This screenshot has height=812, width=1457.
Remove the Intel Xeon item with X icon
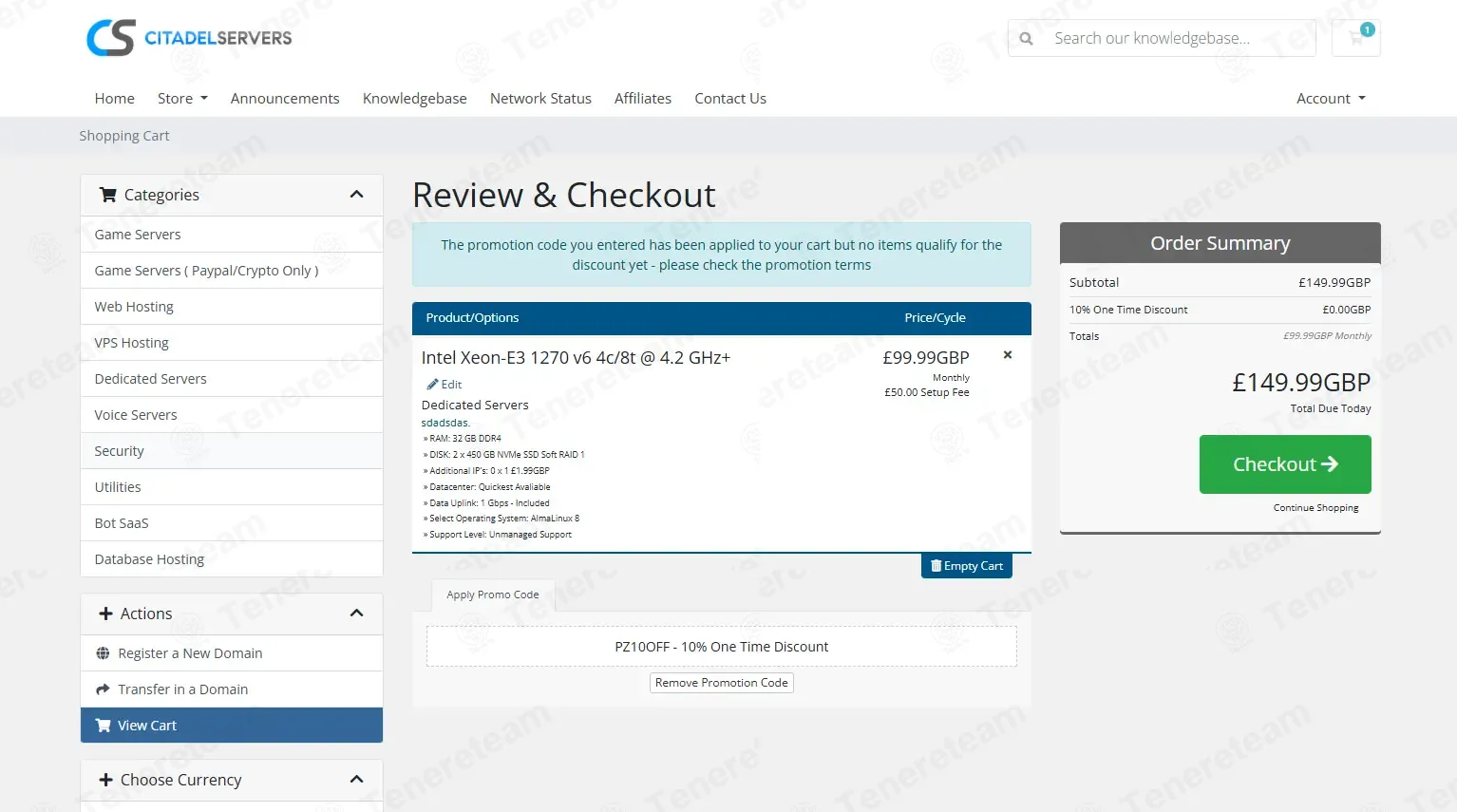(x=1008, y=355)
